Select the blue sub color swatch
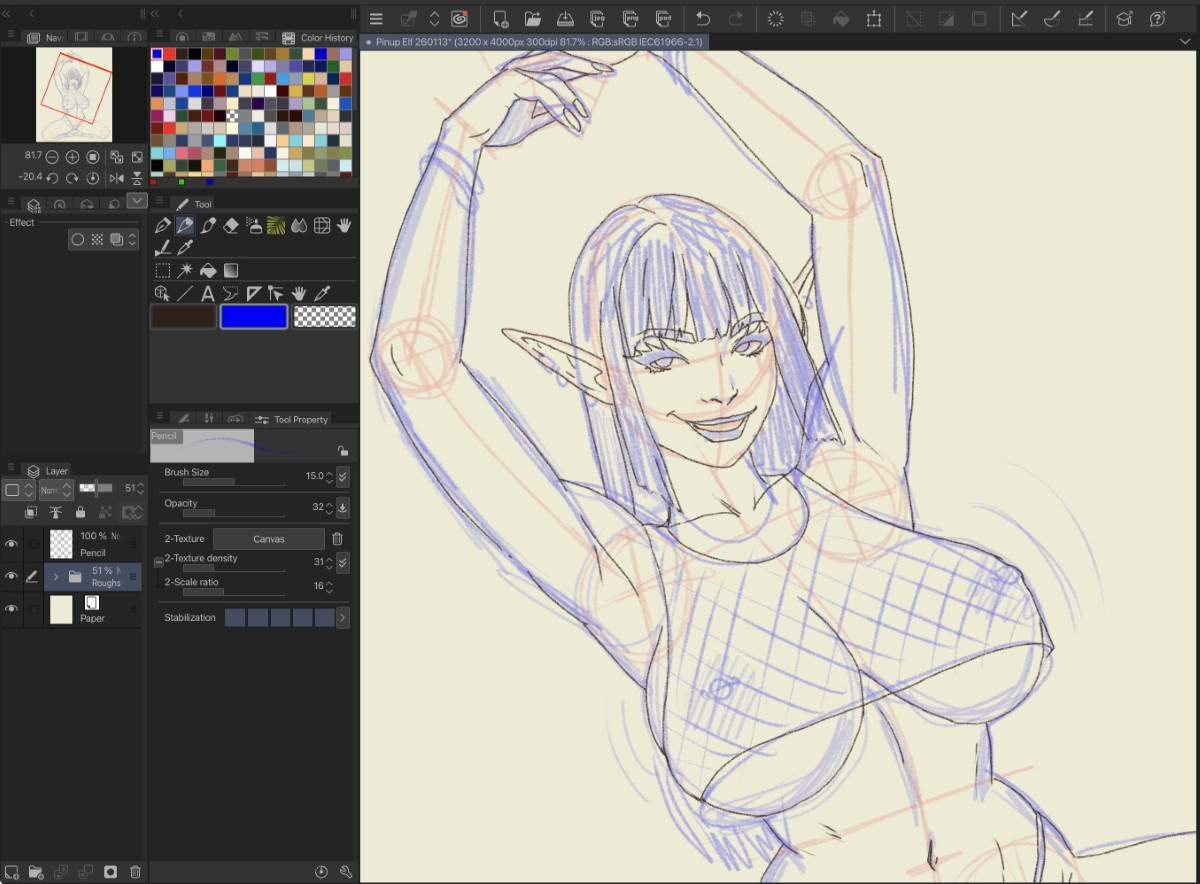Viewport: 1200px width, 884px height. click(254, 317)
